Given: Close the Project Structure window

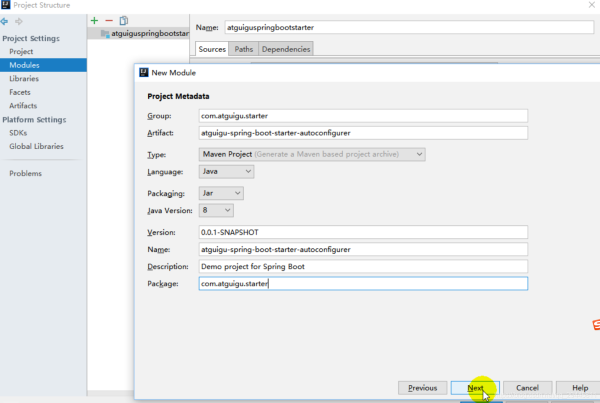Looking at the screenshot, I should pyautogui.click(x=592, y=5).
